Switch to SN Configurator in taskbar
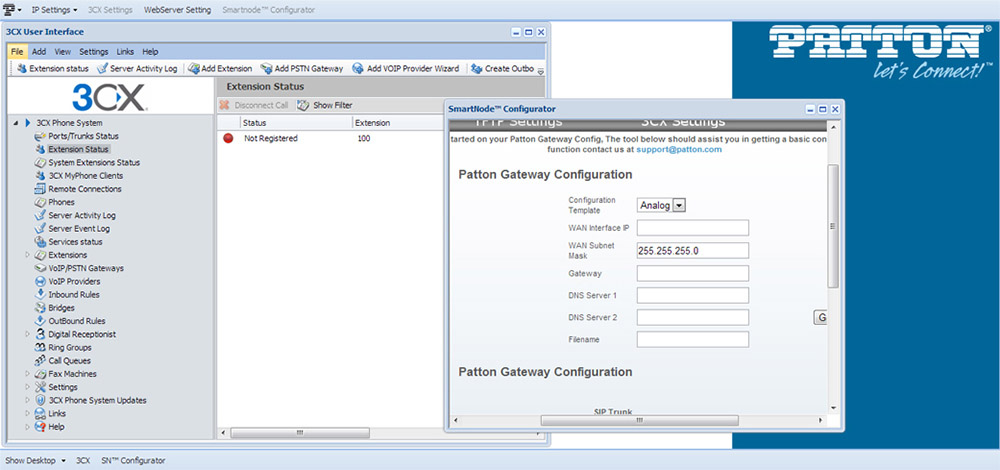1000x470 pixels. coord(133,460)
